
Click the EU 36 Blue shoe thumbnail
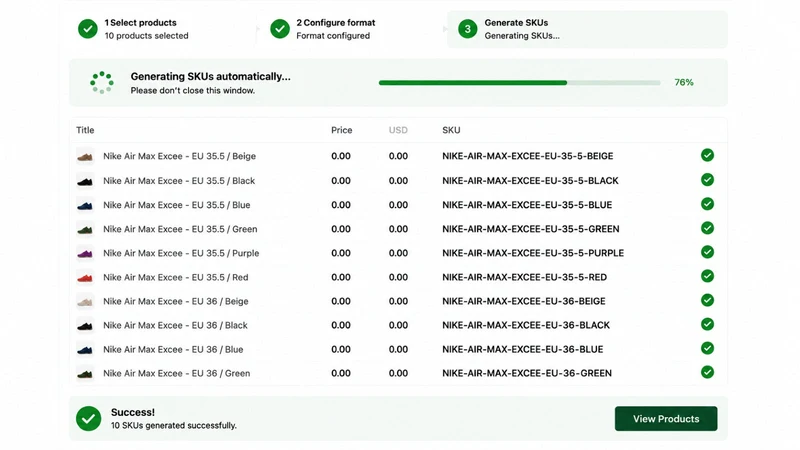85,349
